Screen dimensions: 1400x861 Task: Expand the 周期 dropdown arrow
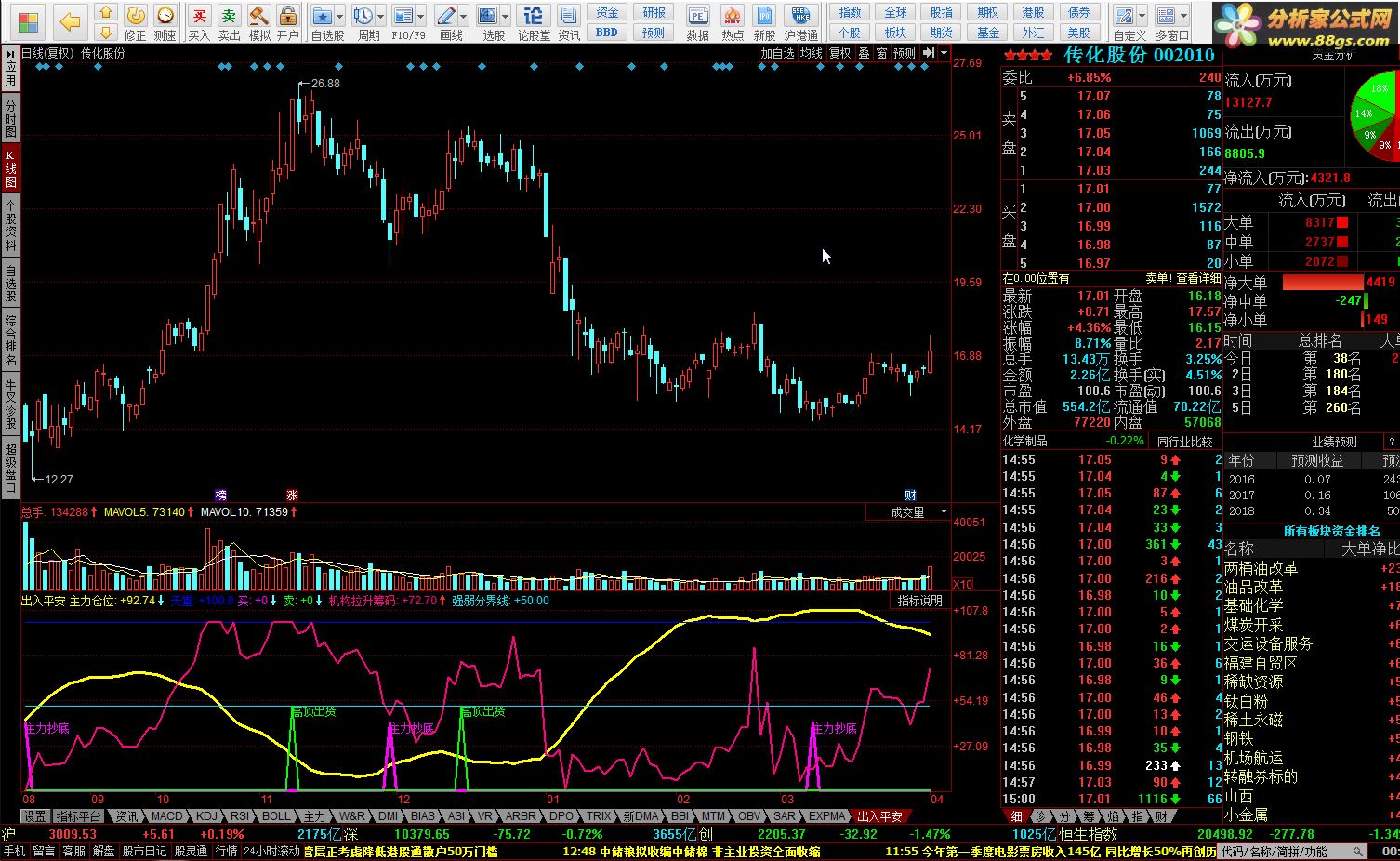tap(380, 16)
